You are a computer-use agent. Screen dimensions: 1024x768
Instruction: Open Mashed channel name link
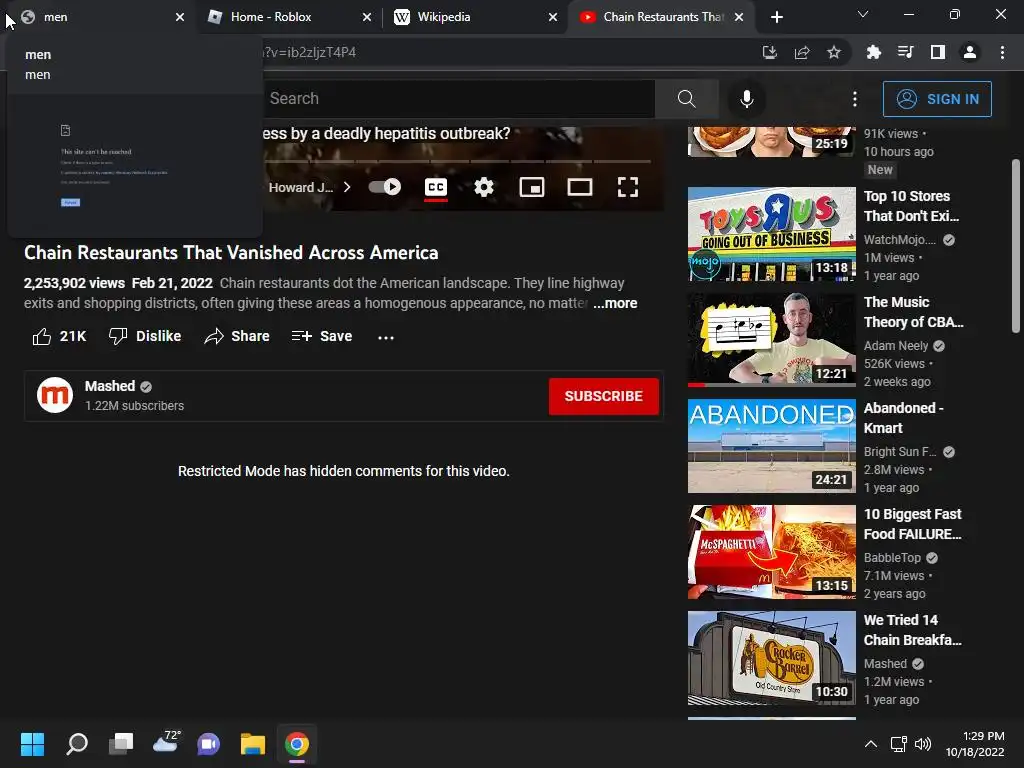[x=110, y=386]
